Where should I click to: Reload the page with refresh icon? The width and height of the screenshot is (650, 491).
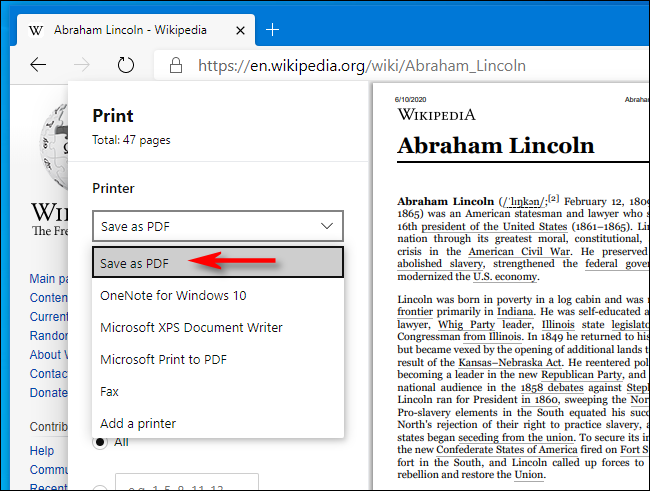[126, 66]
